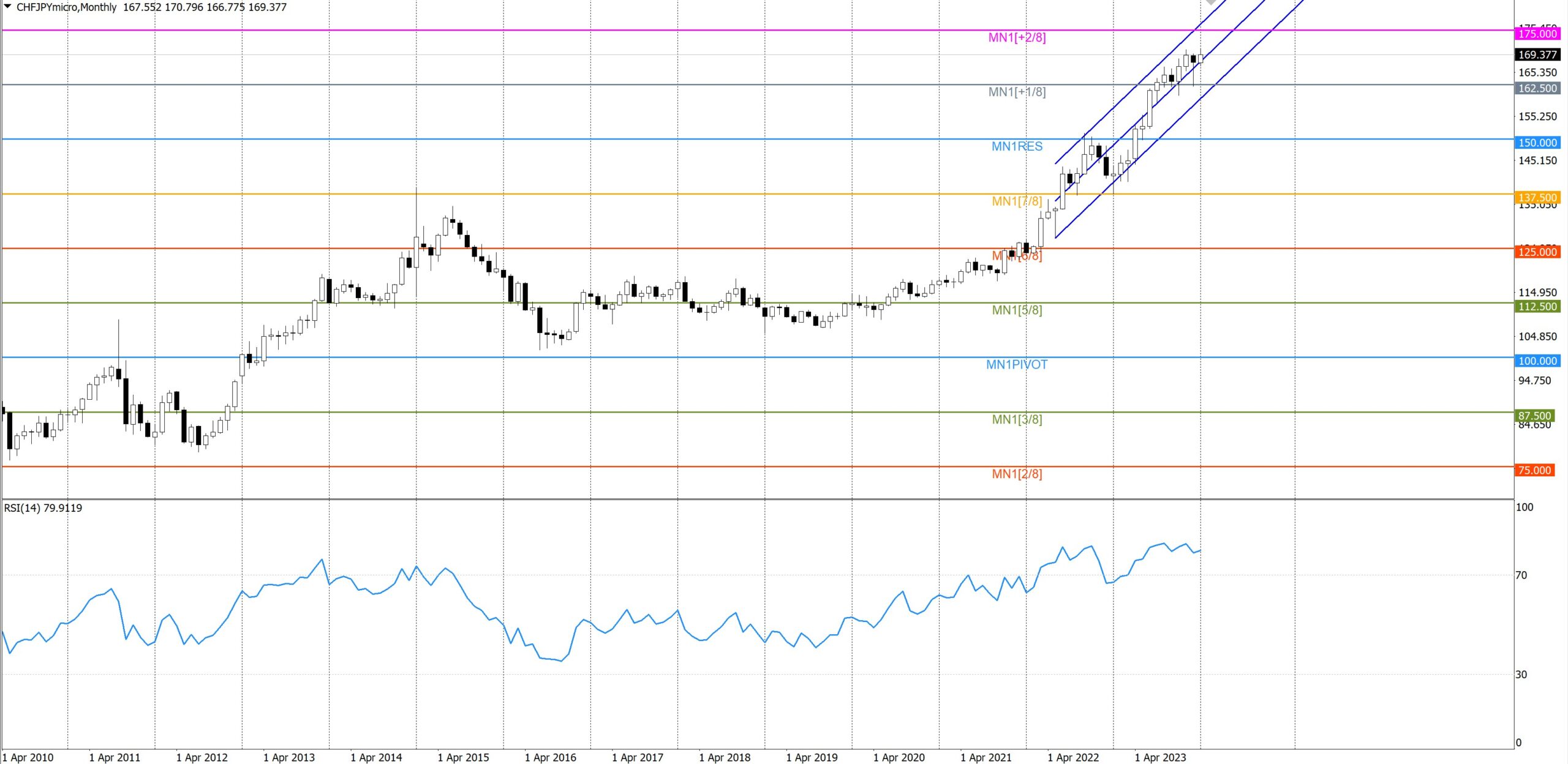
Task: Click the magenta 175.000 price tag
Action: (1537, 34)
